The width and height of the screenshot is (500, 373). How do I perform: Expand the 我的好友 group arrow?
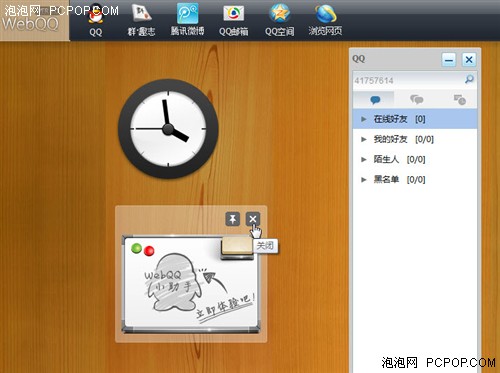[x=364, y=139]
